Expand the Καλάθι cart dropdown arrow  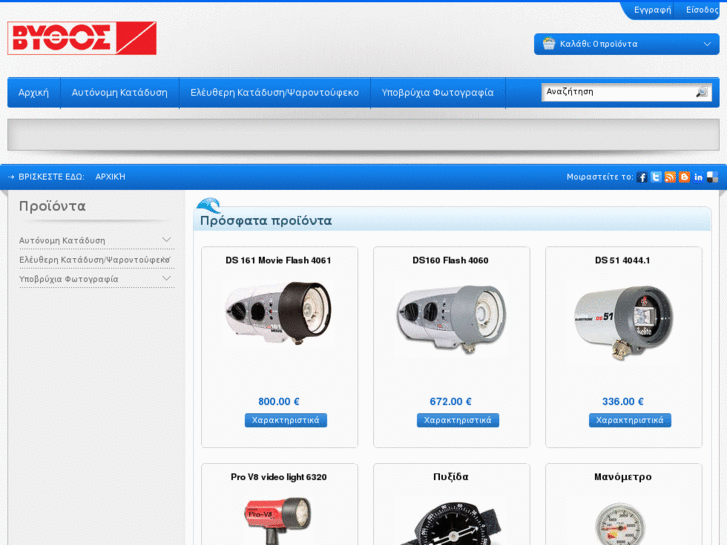pos(707,44)
